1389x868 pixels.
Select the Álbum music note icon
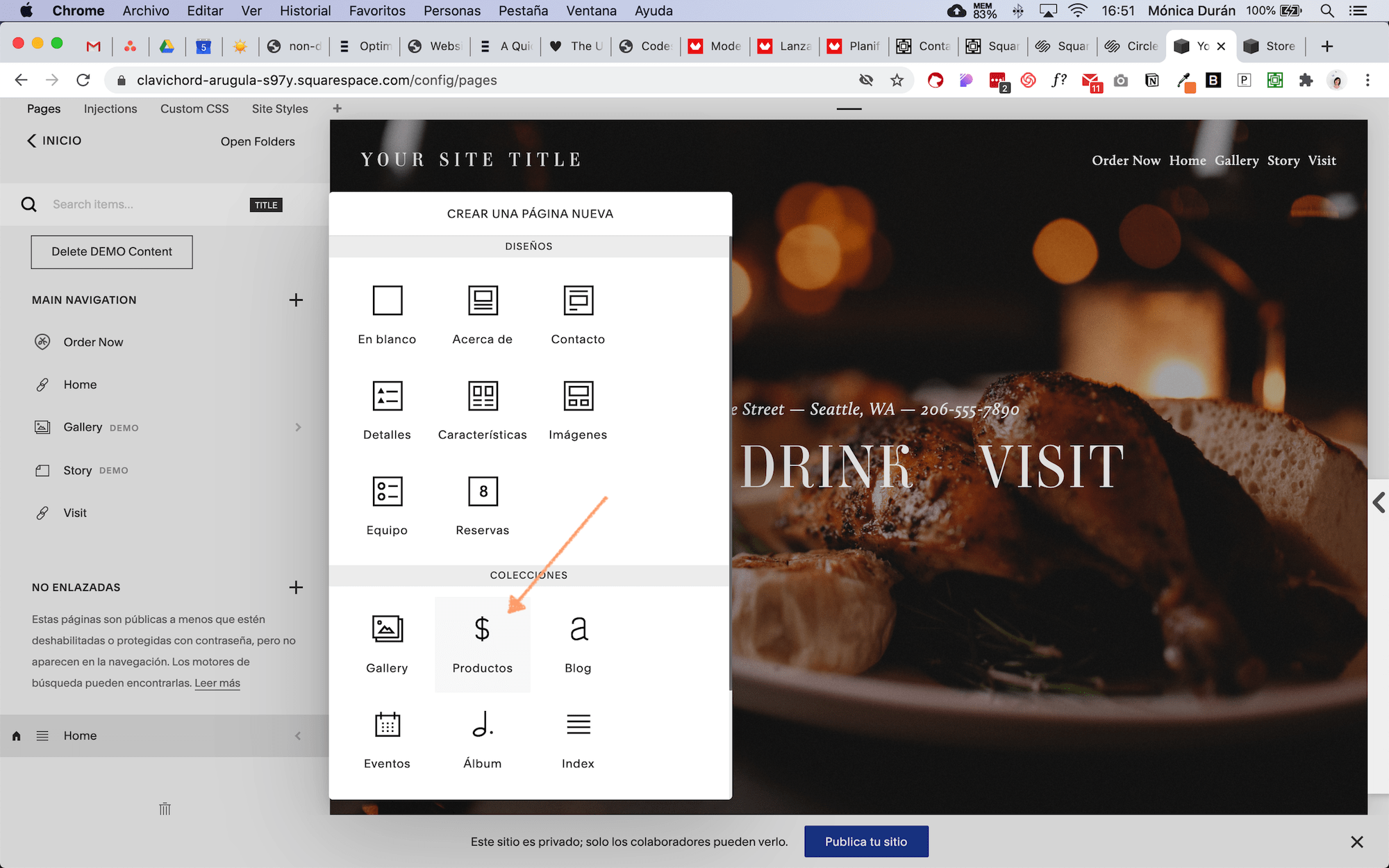[x=483, y=725]
